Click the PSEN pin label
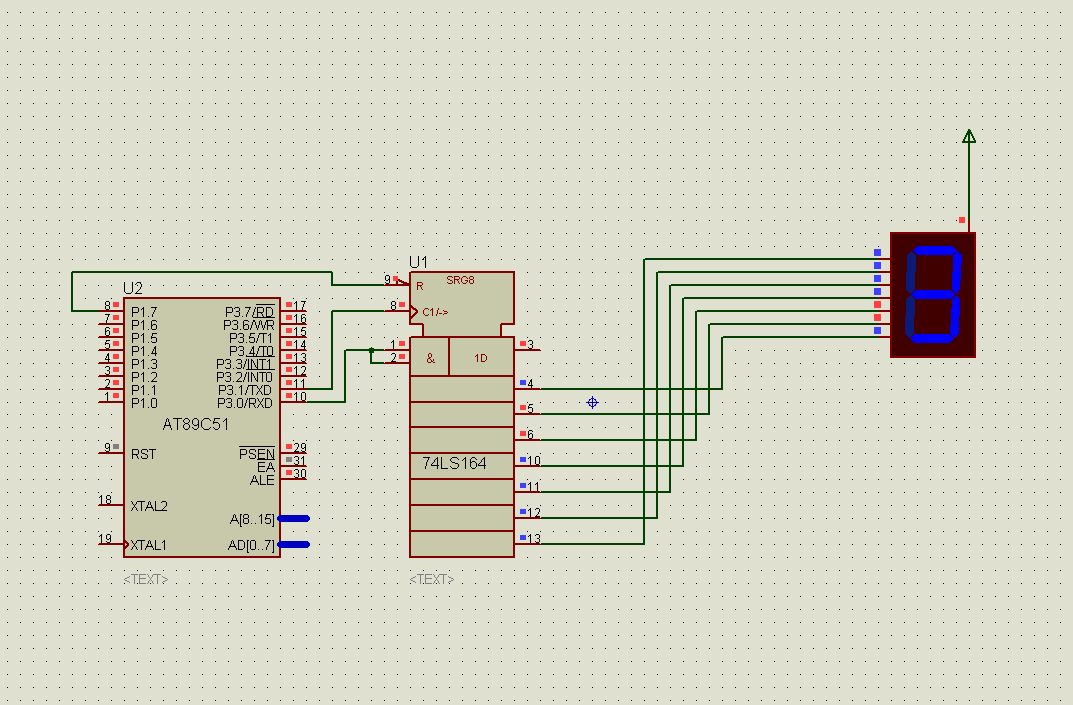Screen dimensions: 1073x705 [x=257, y=454]
